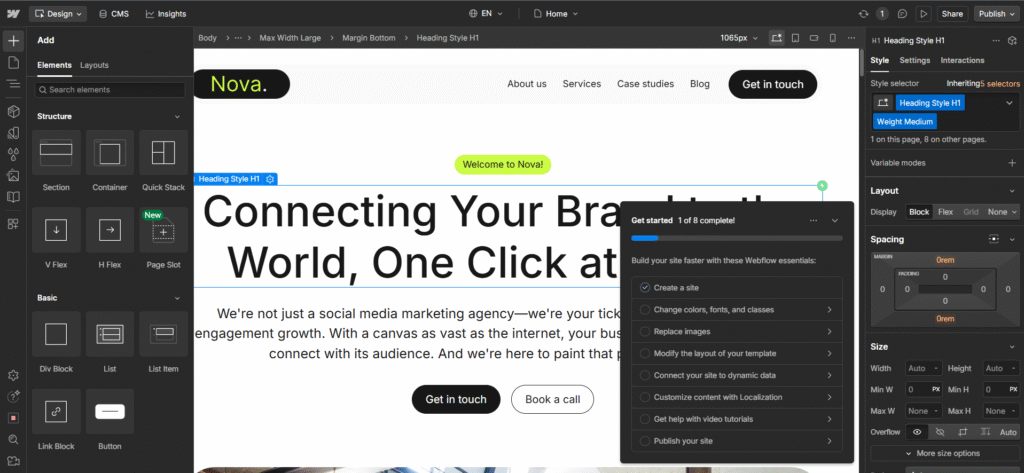
Task: Open canvas settings three-dots icon
Action: [851, 38]
